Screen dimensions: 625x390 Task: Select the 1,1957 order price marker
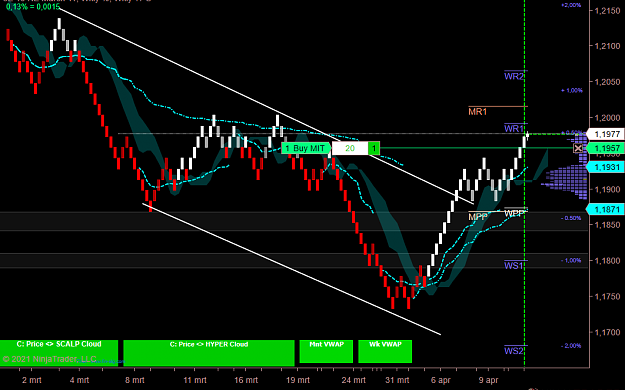pos(605,148)
